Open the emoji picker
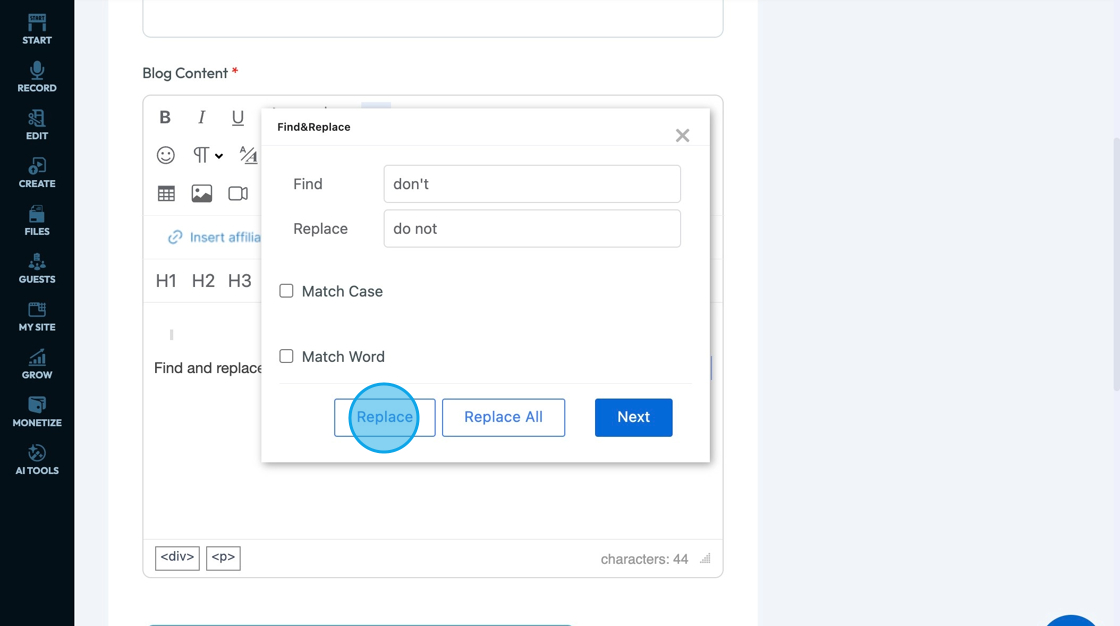1120x626 pixels. 166,155
